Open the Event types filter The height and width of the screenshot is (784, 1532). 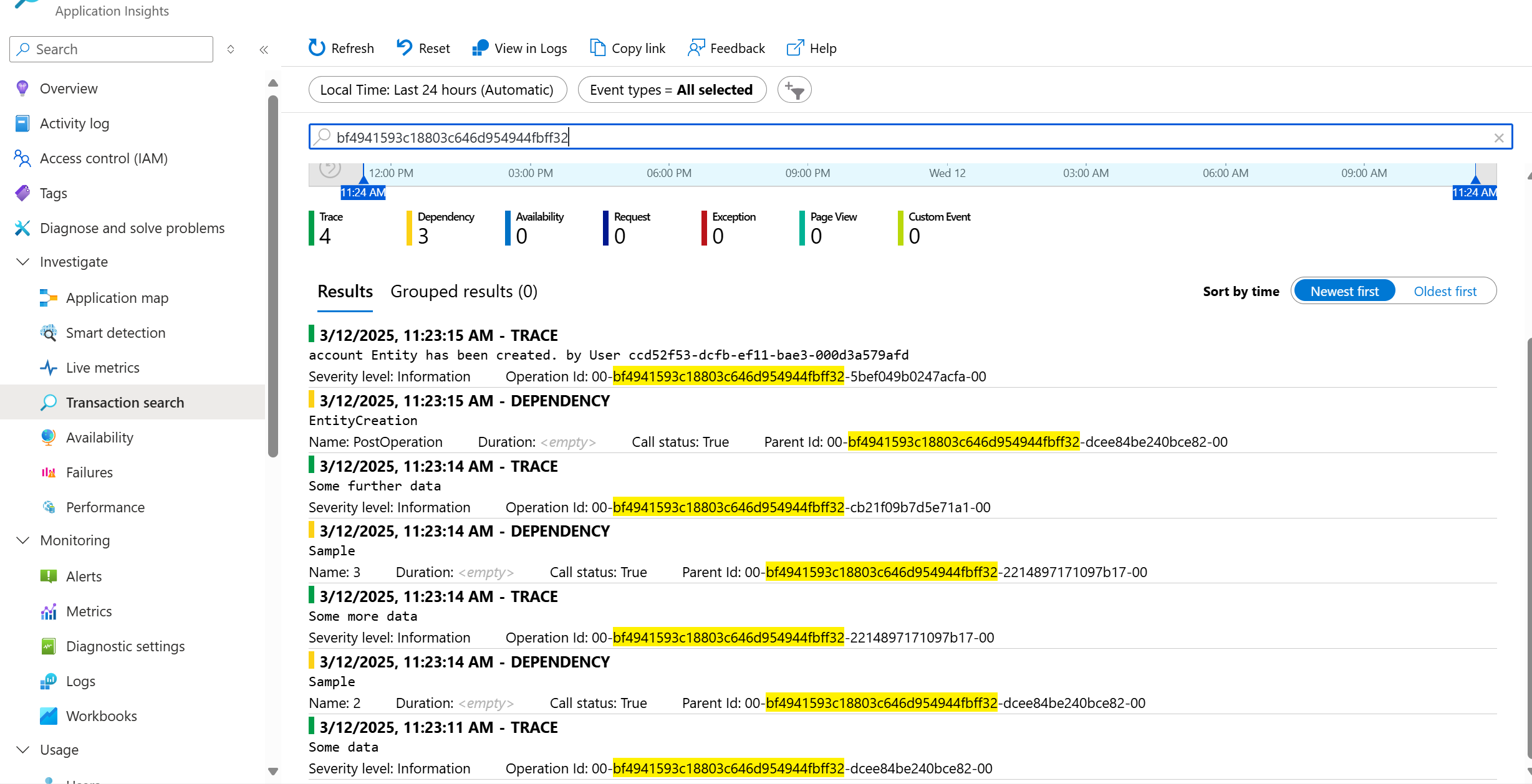pyautogui.click(x=672, y=90)
